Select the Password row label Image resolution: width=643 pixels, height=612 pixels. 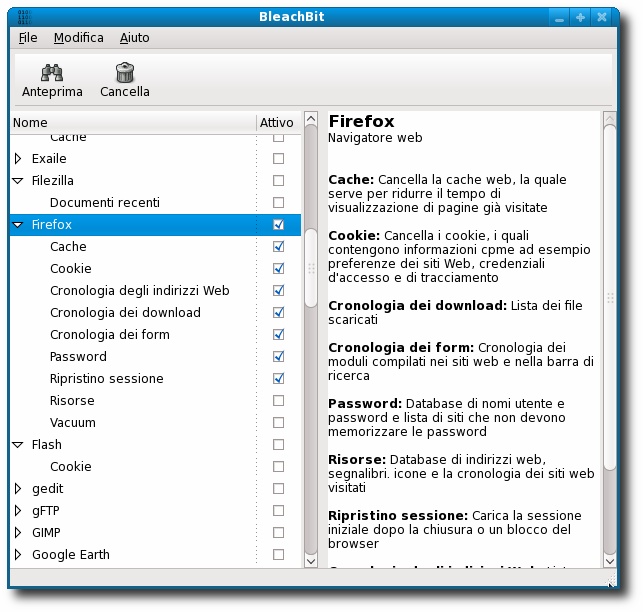tap(78, 356)
